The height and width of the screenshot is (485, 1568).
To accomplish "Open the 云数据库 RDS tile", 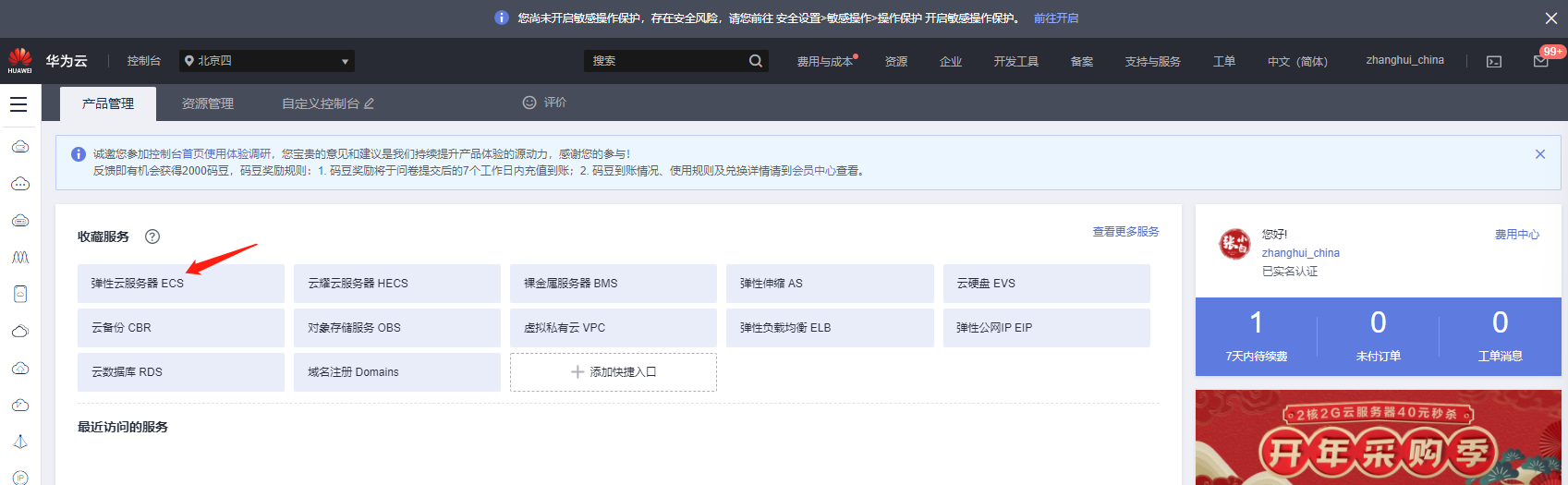I will click(181, 372).
